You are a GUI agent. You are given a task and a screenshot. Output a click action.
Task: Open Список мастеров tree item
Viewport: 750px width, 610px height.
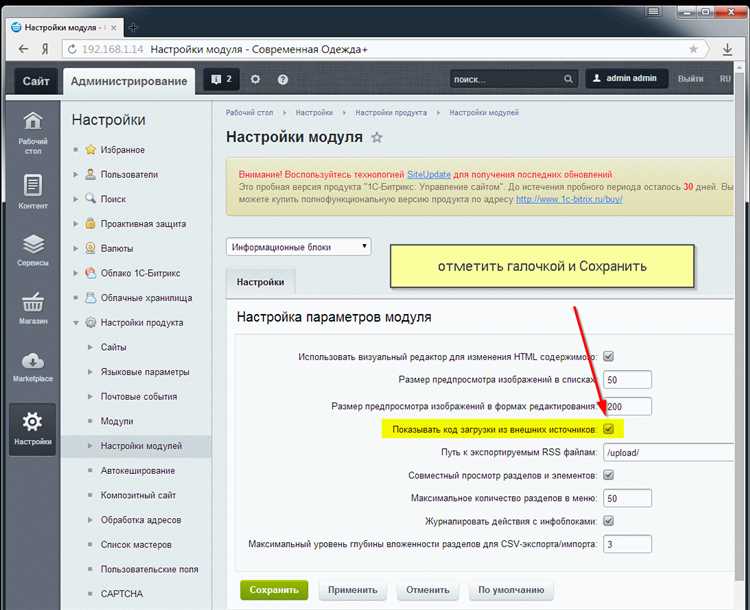136,544
